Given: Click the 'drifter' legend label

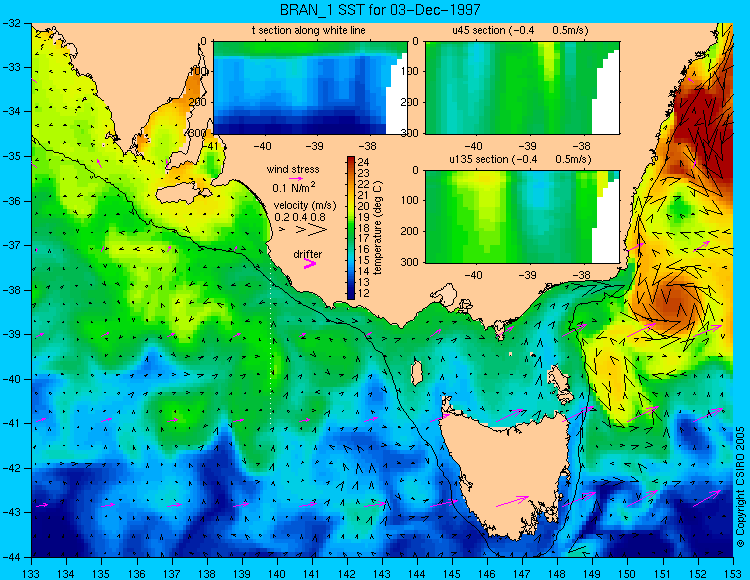Looking at the screenshot, I should 308,254.
